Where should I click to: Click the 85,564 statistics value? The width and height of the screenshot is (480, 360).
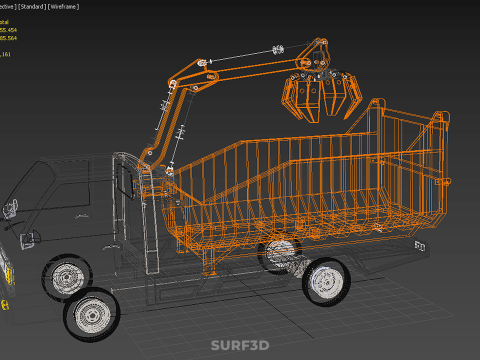pyautogui.click(x=8, y=38)
